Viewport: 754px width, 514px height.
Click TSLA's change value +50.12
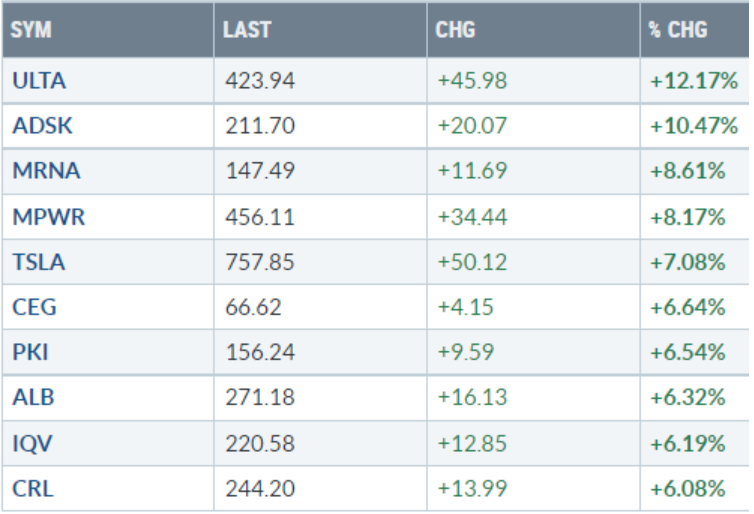[472, 262]
